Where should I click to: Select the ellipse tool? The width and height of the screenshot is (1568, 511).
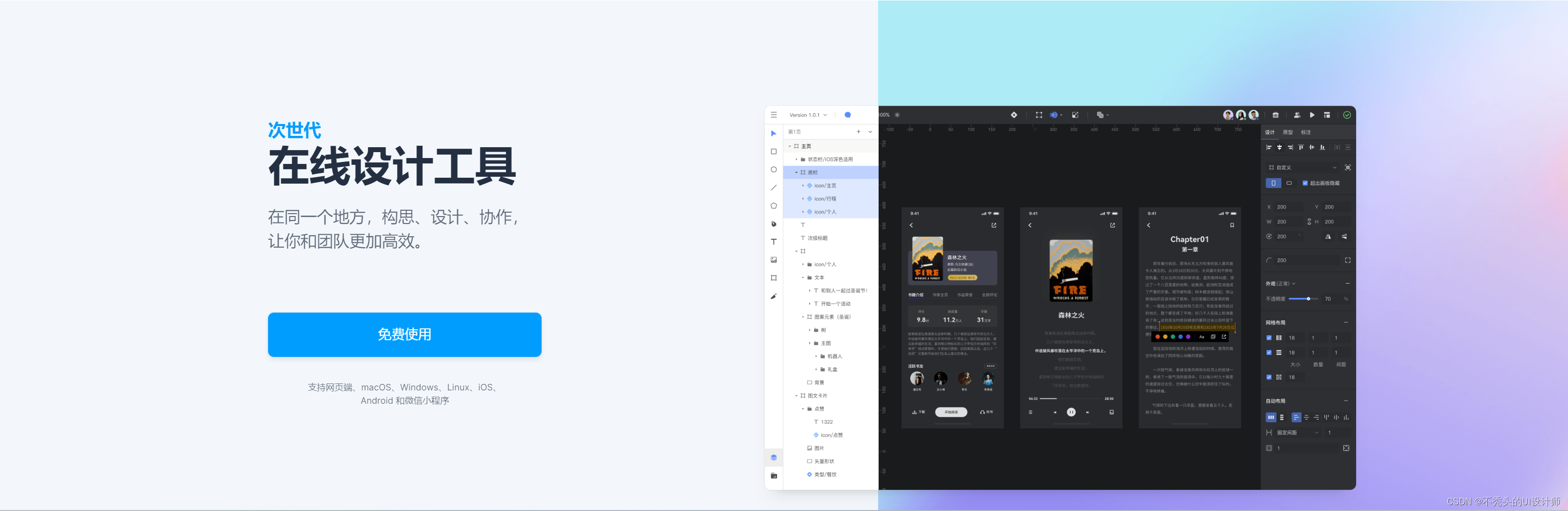pyautogui.click(x=774, y=170)
